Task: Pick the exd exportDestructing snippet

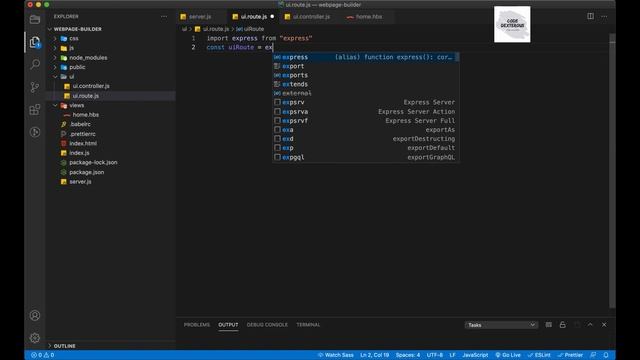Action: pyautogui.click(x=366, y=139)
